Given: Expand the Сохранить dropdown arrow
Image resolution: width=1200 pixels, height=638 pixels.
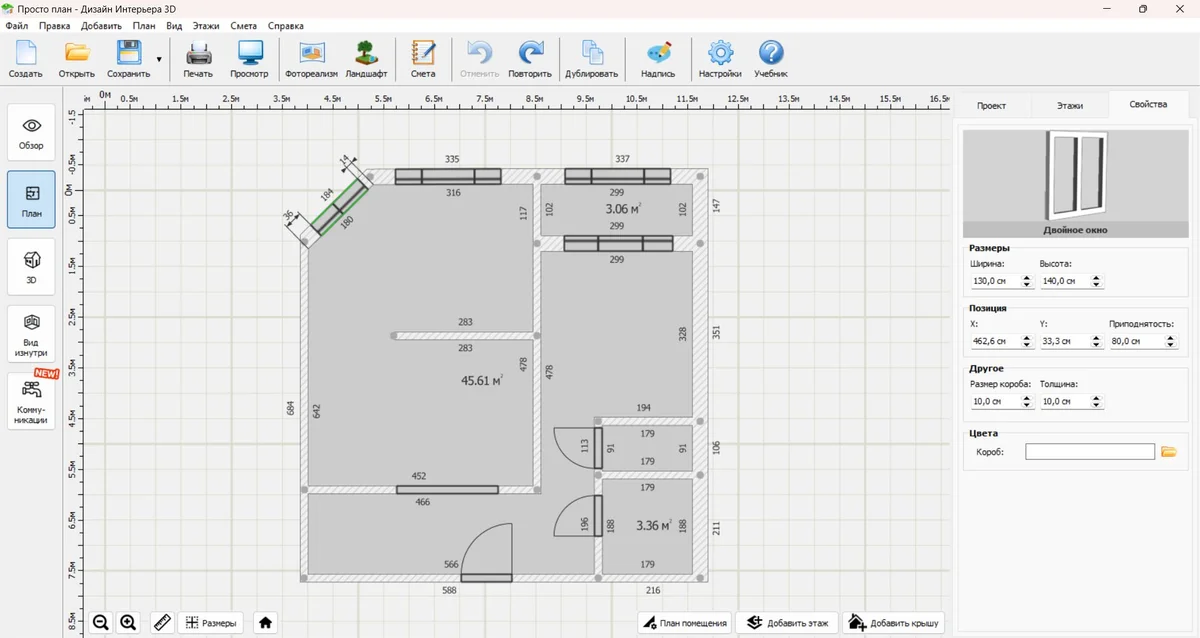Looking at the screenshot, I should (x=159, y=60).
